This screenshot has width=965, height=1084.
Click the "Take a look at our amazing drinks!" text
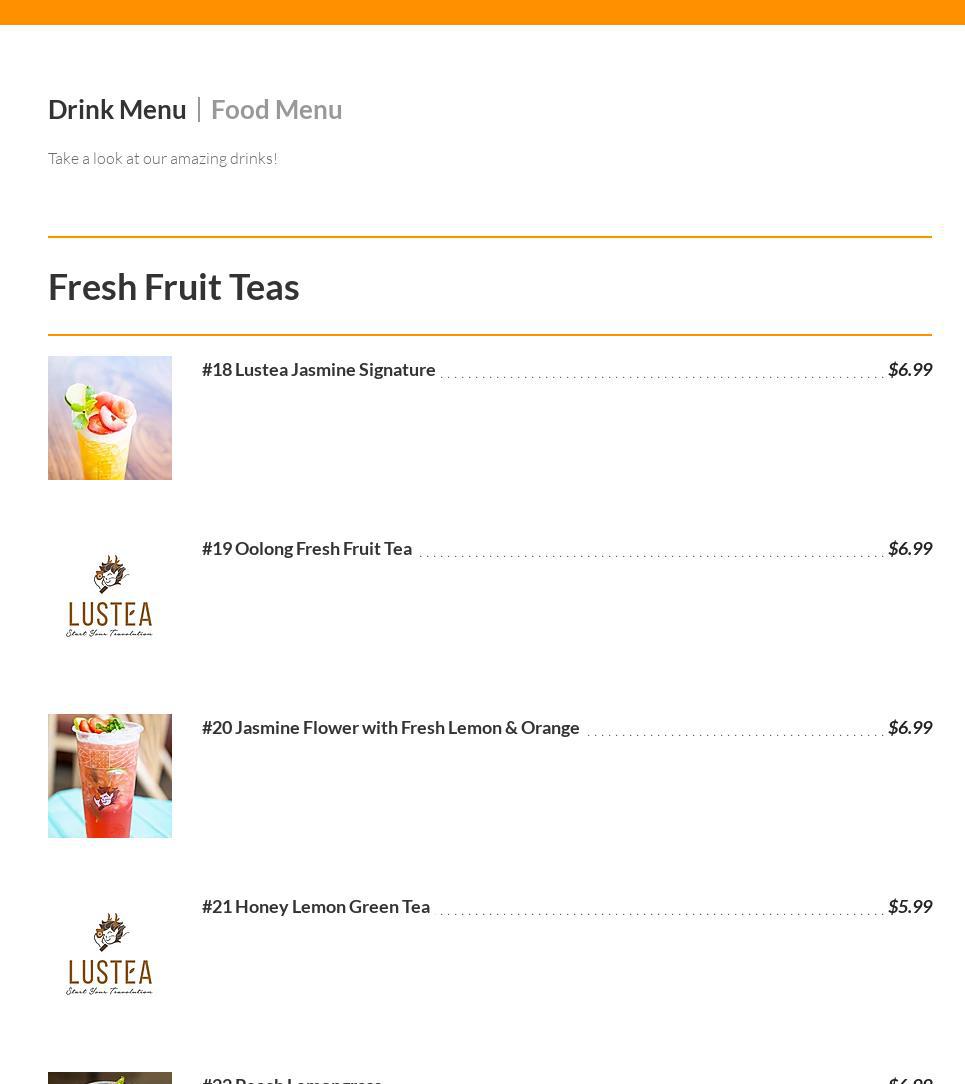[162, 158]
